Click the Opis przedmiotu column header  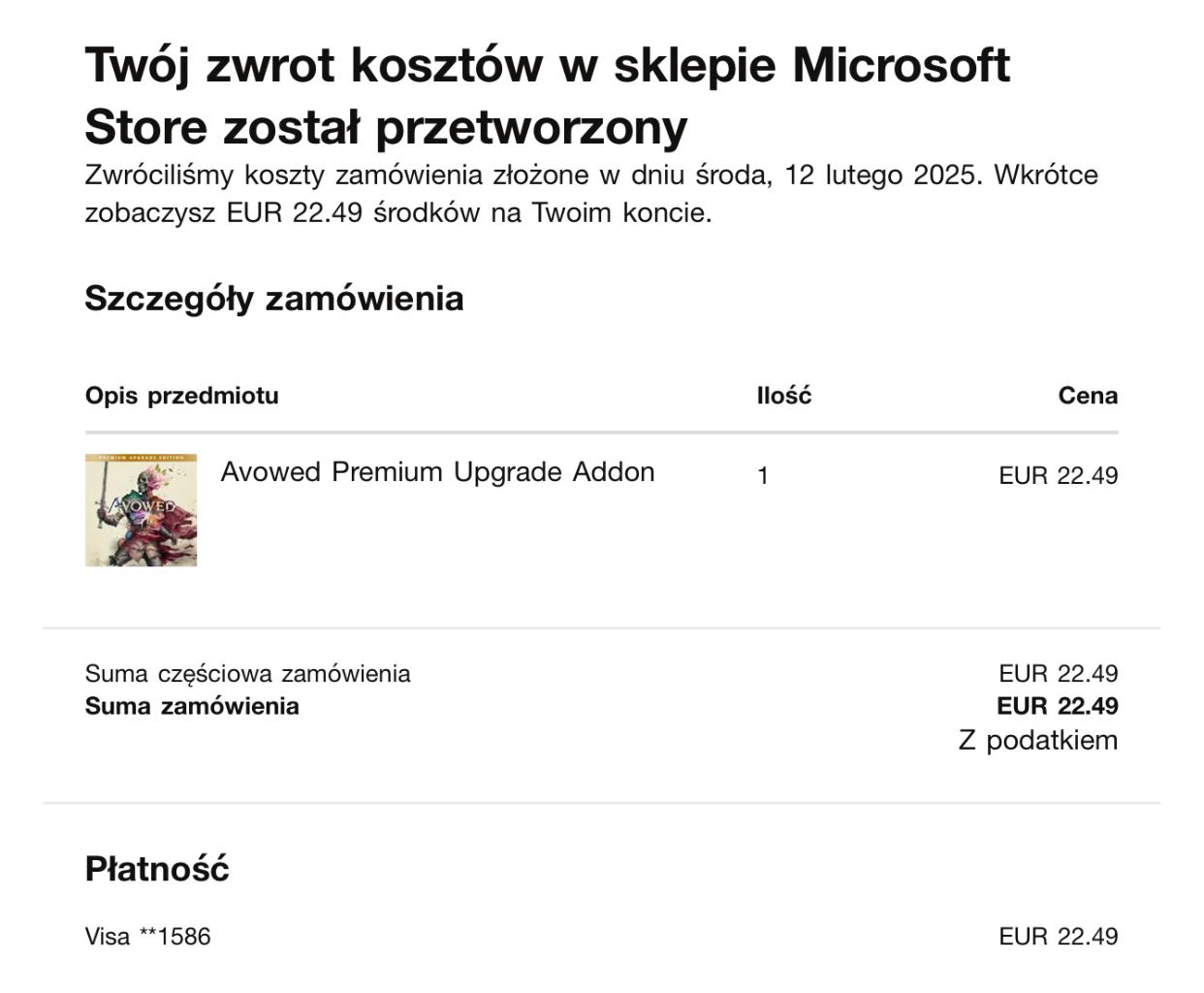[x=181, y=396]
